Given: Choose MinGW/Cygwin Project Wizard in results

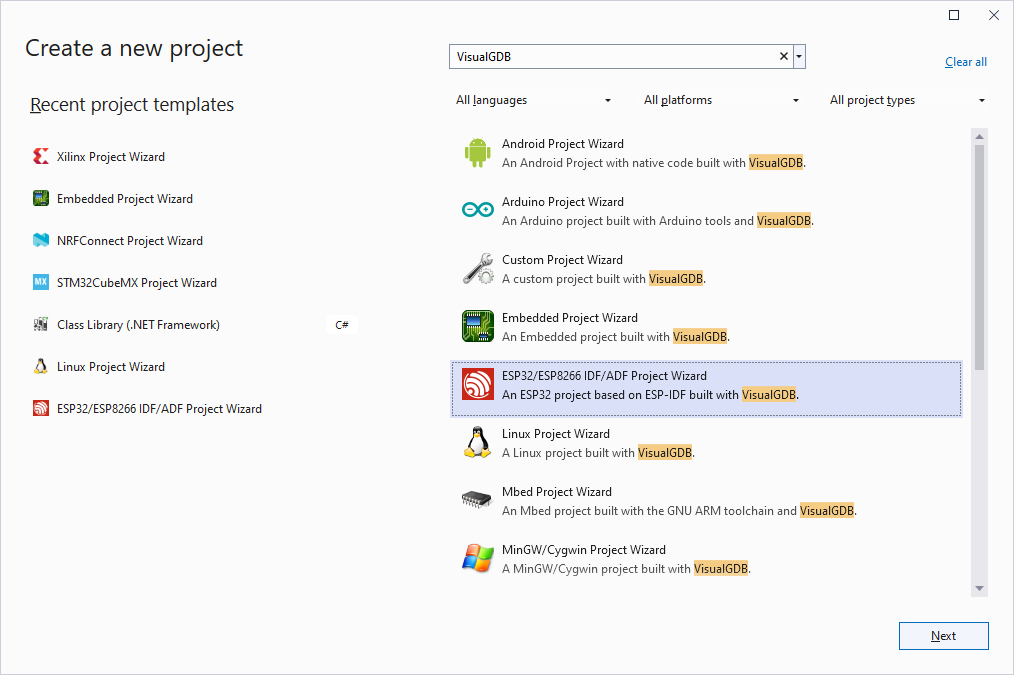Looking at the screenshot, I should point(706,559).
